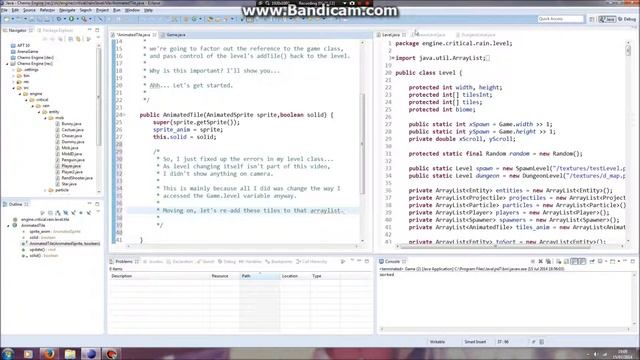This screenshot has height=360, width=640.
Task: Click AnimatedTile editor vertical scrollbar
Action: point(362,143)
